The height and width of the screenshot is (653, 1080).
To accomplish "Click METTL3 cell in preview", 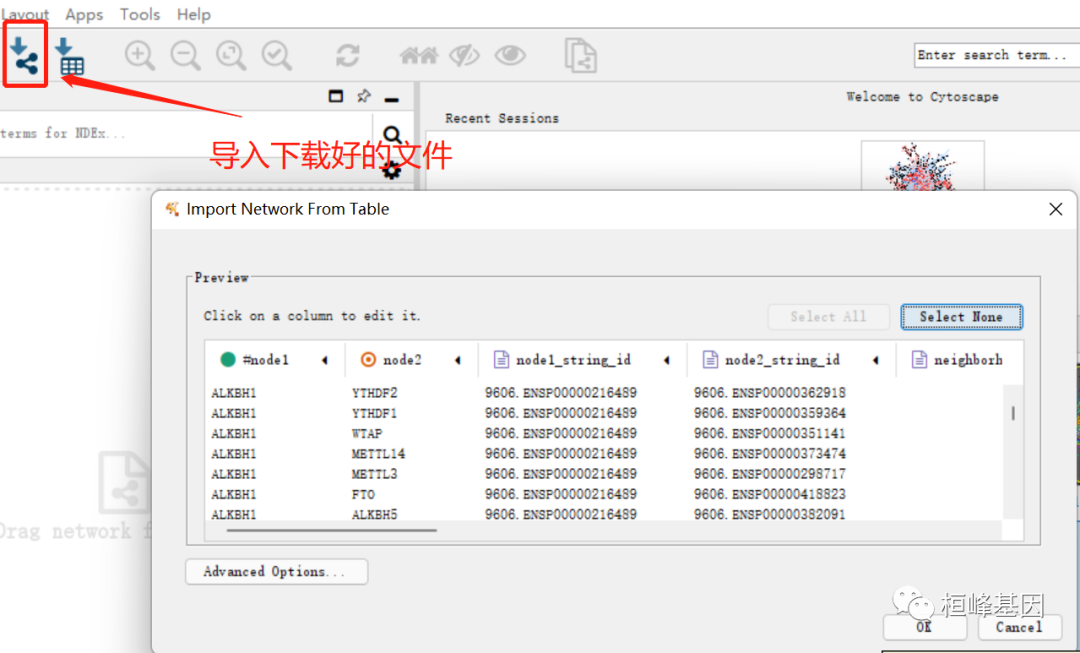I will pyautogui.click(x=374, y=474).
